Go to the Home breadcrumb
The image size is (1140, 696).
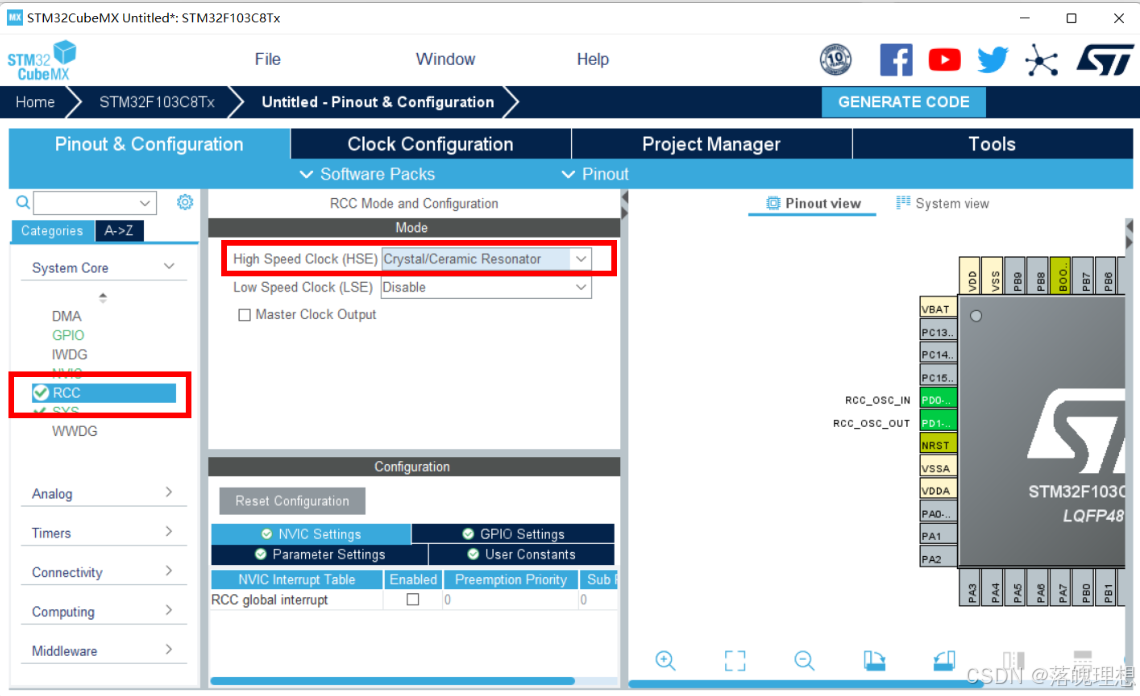[35, 102]
